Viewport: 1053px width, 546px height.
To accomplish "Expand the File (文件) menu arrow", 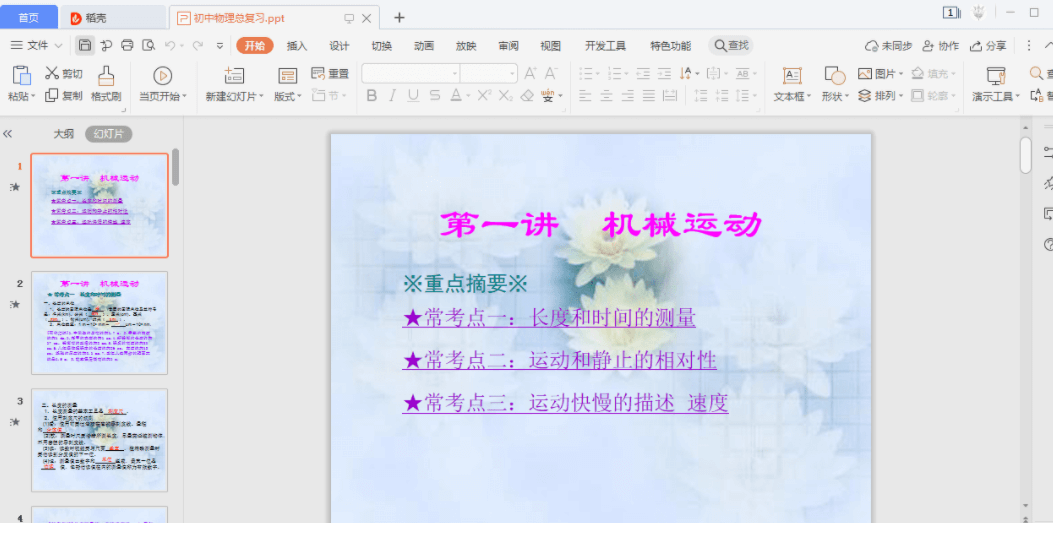I will pyautogui.click(x=58, y=46).
